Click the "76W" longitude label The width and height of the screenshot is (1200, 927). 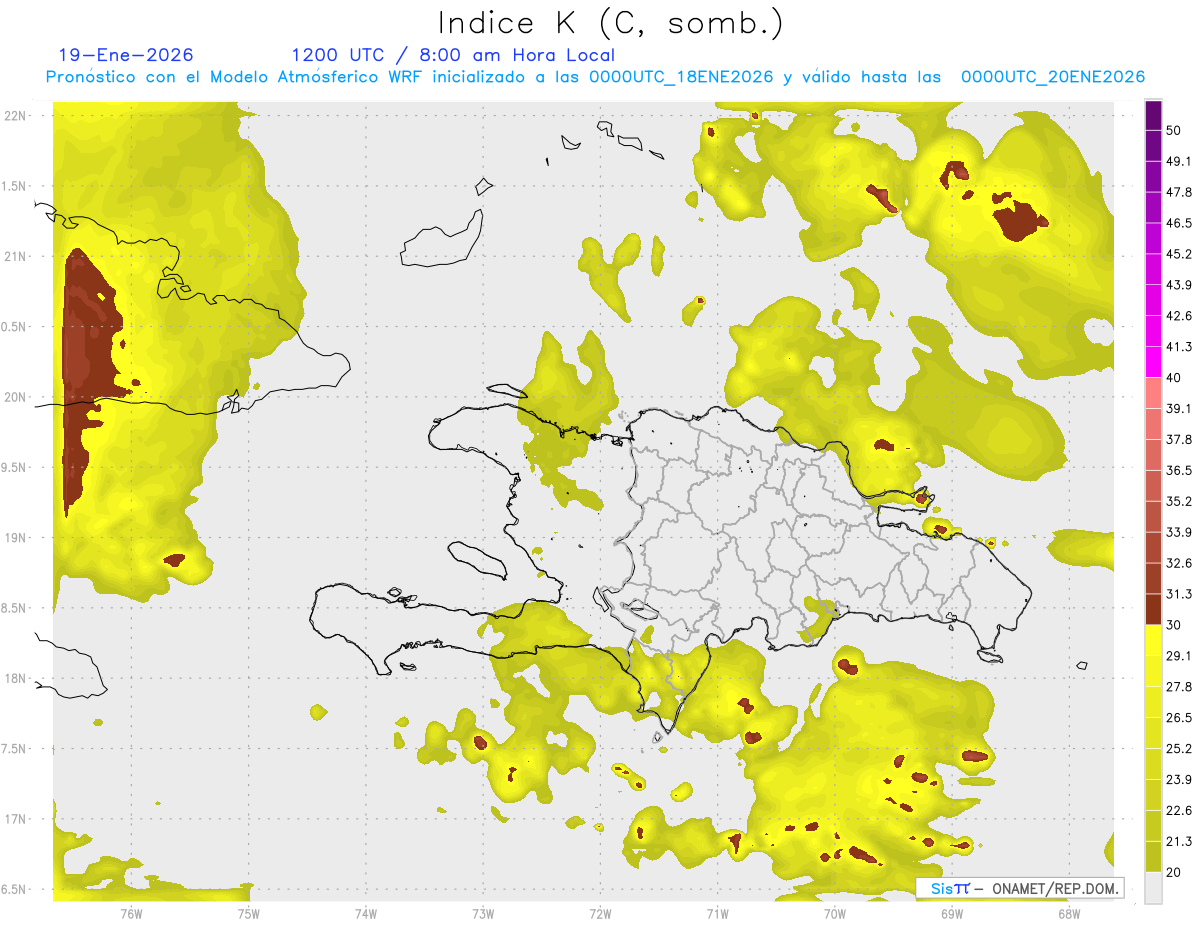131,914
